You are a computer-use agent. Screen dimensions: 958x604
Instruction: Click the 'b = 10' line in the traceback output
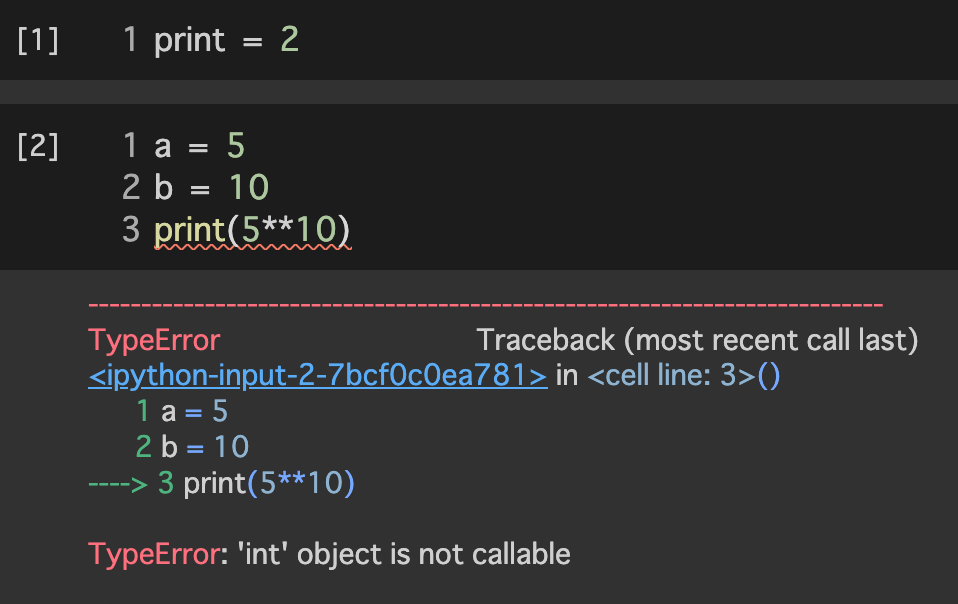[206, 447]
